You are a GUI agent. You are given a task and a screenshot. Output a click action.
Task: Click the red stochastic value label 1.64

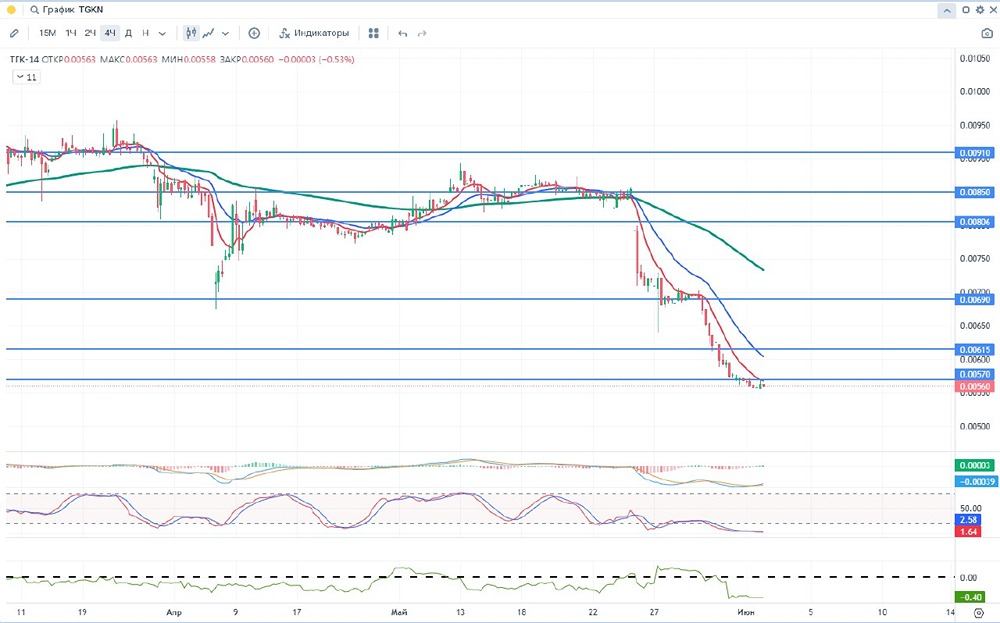(x=968, y=532)
